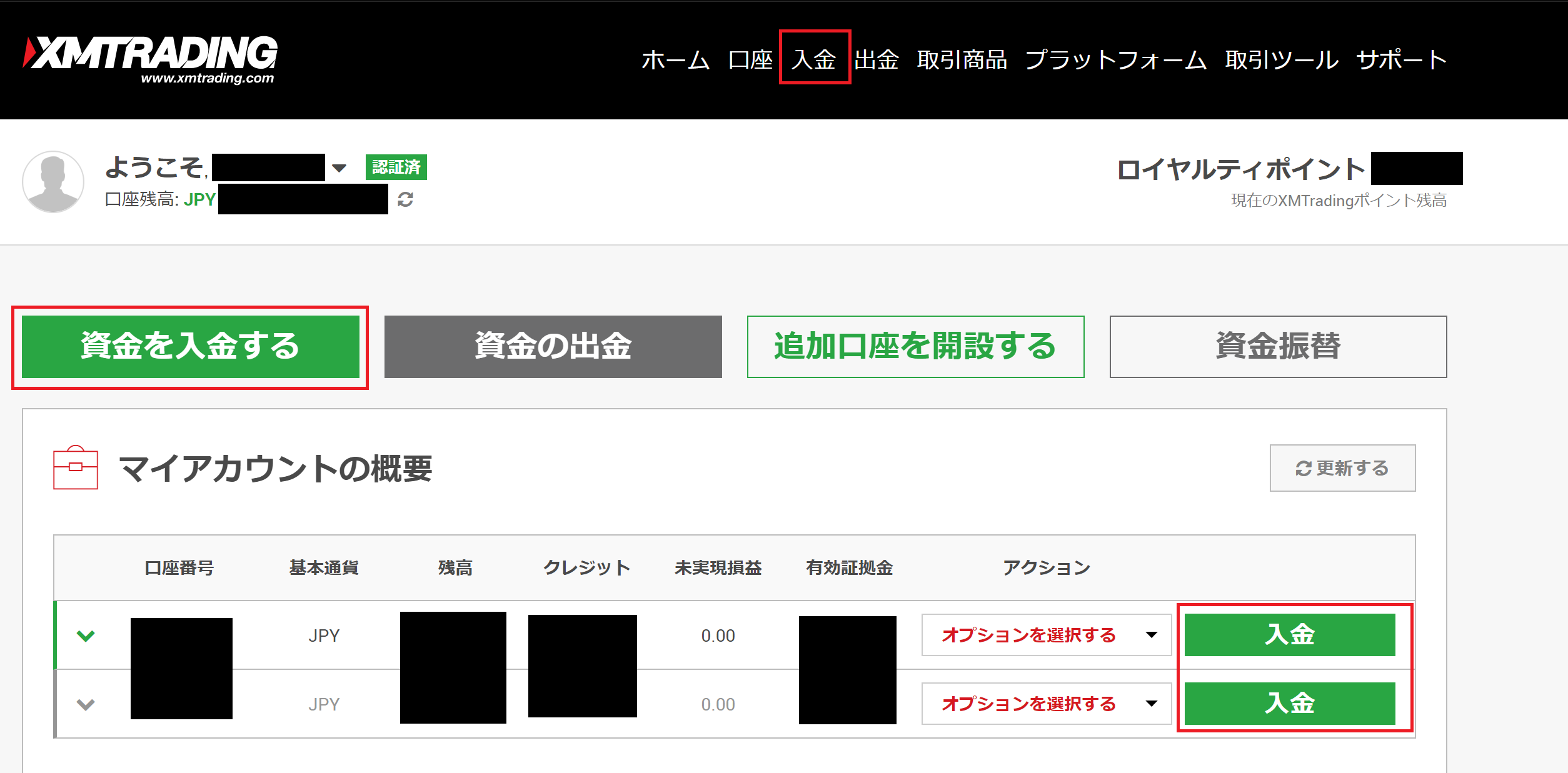The image size is (1568, 773).
Task: Click the 資金を入金する button
Action: [191, 347]
